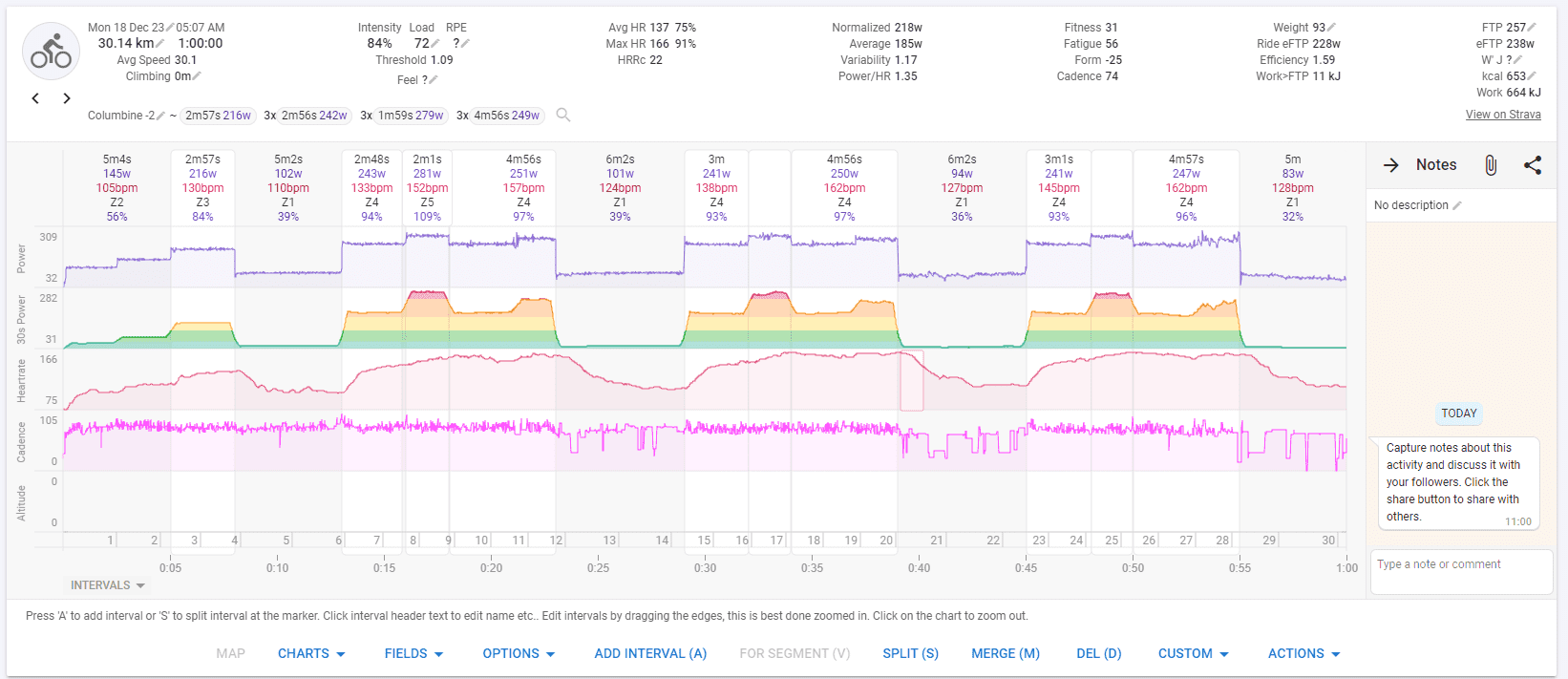The height and width of the screenshot is (679, 1568).
Task: Edit the Feel rating pencil icon
Action: click(433, 80)
